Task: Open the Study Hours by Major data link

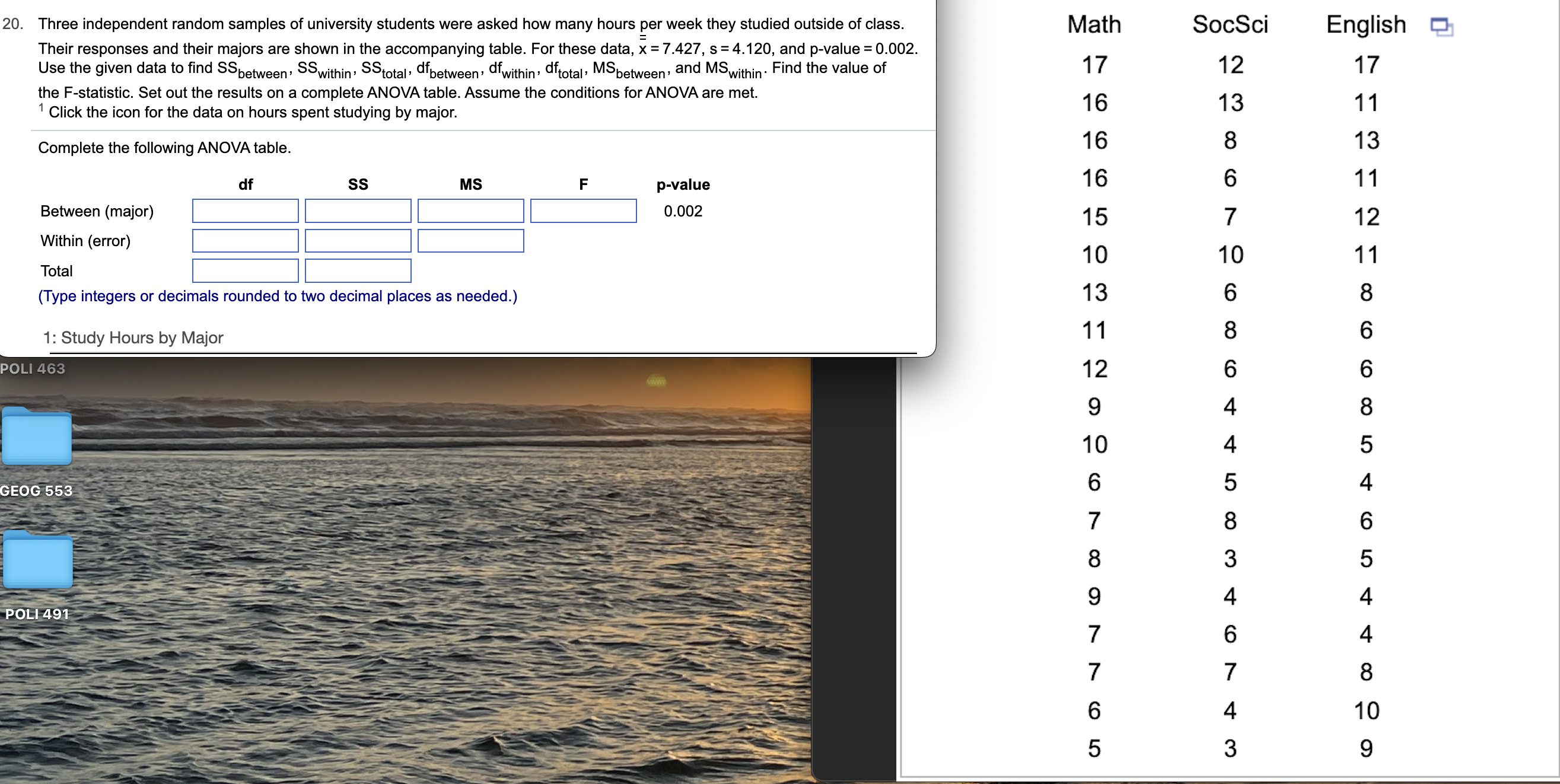Action: pyautogui.click(x=133, y=337)
